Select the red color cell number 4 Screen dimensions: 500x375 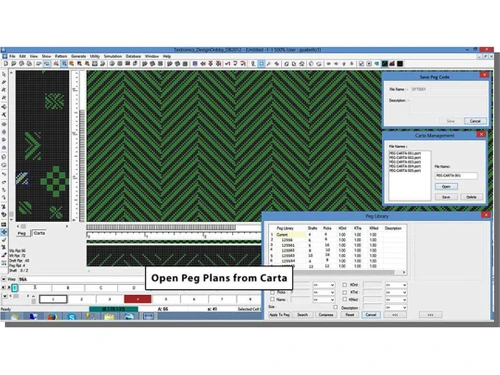click(138, 299)
